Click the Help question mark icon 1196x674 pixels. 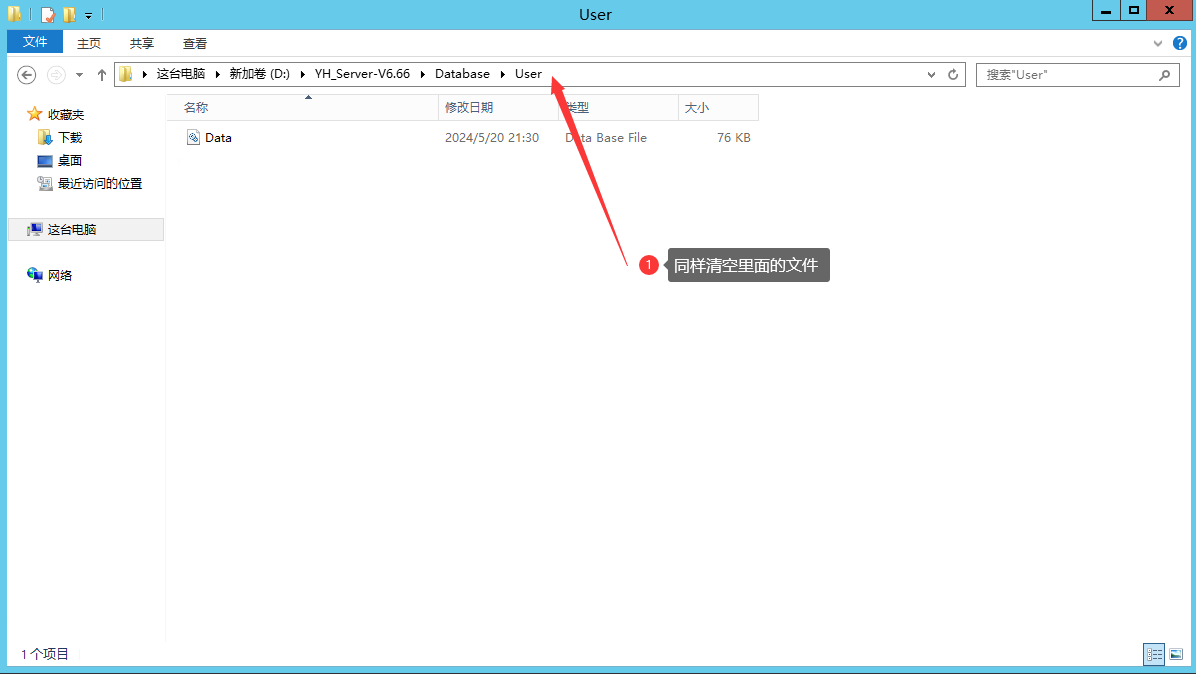(1179, 43)
